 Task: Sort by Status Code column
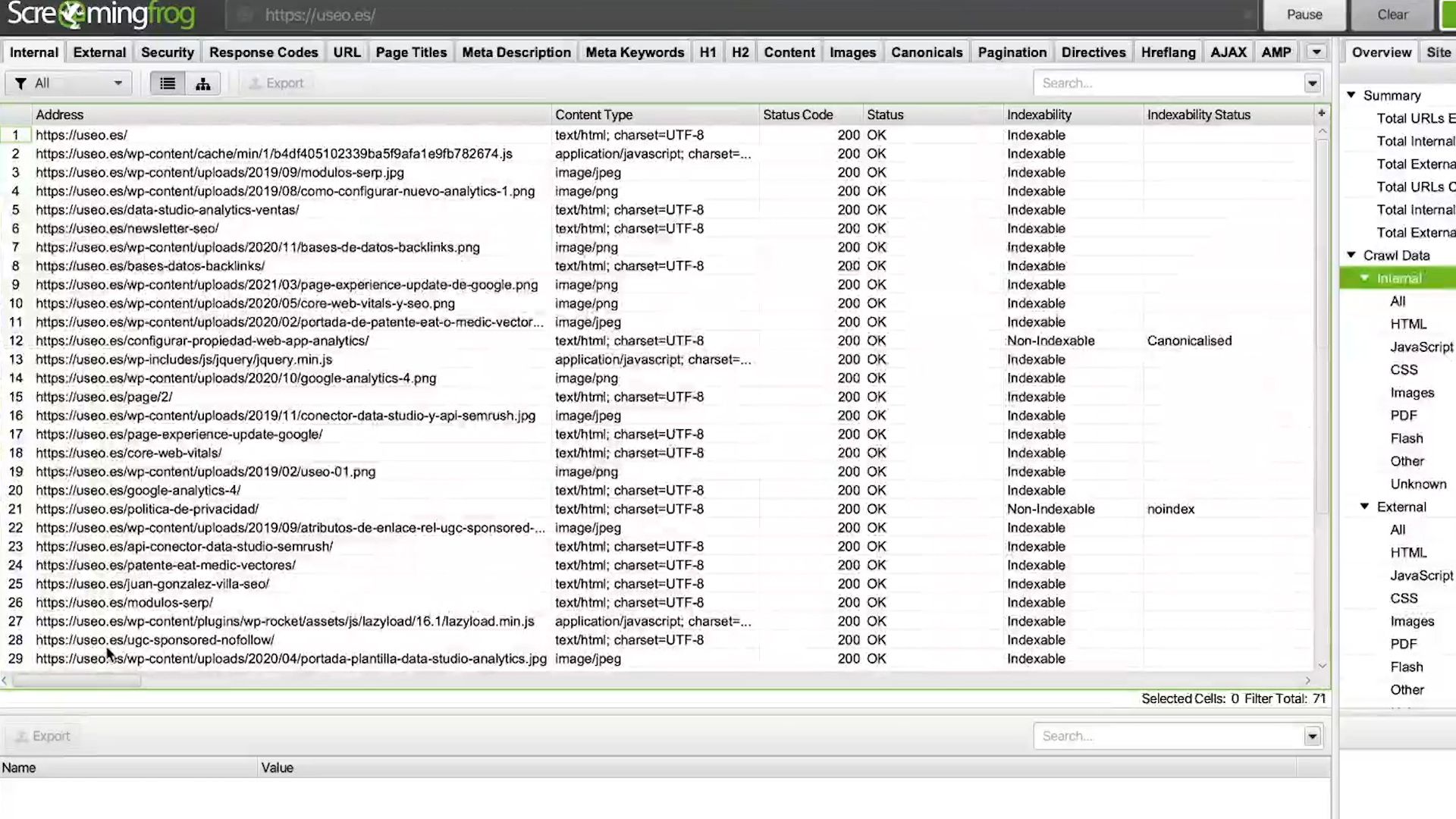811,115
